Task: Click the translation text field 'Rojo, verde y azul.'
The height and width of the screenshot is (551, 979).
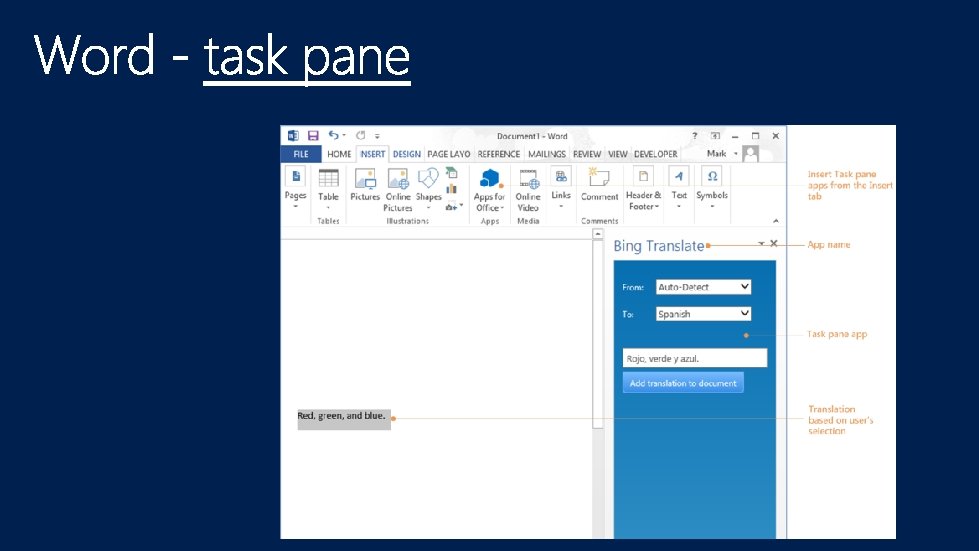Action: pyautogui.click(x=694, y=358)
